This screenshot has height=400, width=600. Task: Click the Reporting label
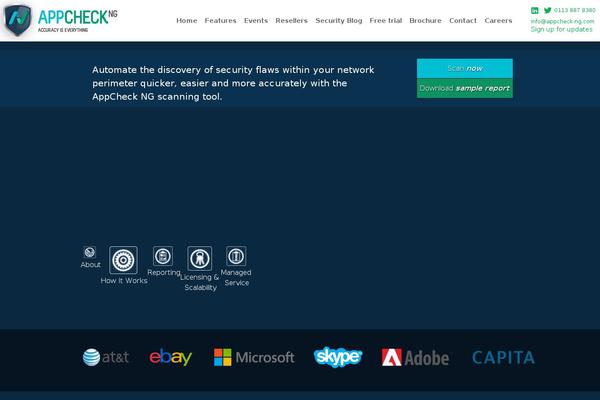point(164,273)
